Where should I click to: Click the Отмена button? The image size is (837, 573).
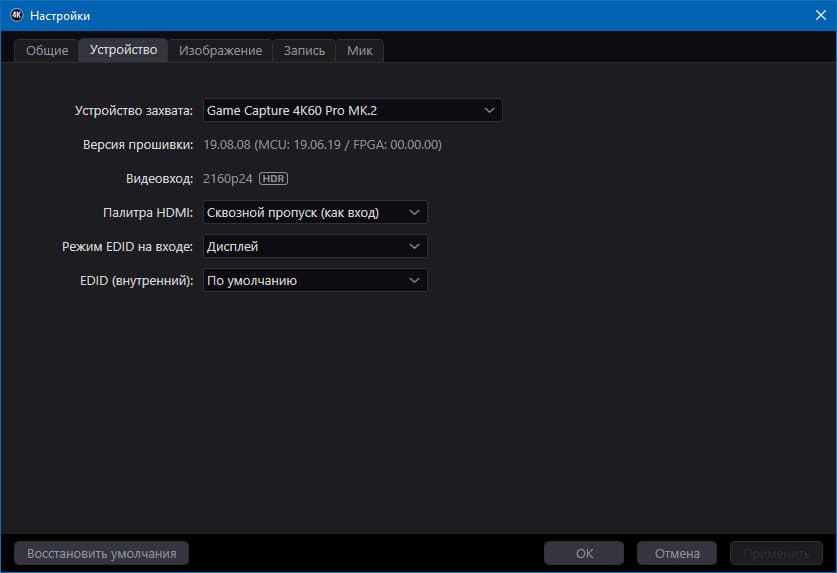click(x=677, y=553)
